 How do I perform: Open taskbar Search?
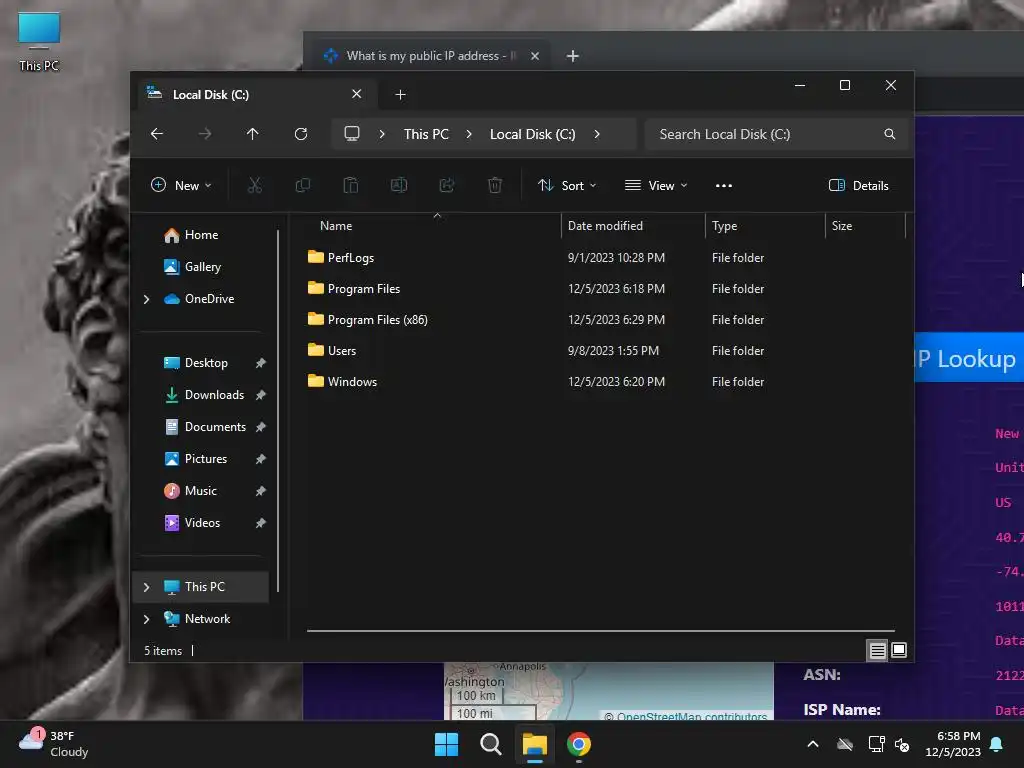pyautogui.click(x=490, y=744)
